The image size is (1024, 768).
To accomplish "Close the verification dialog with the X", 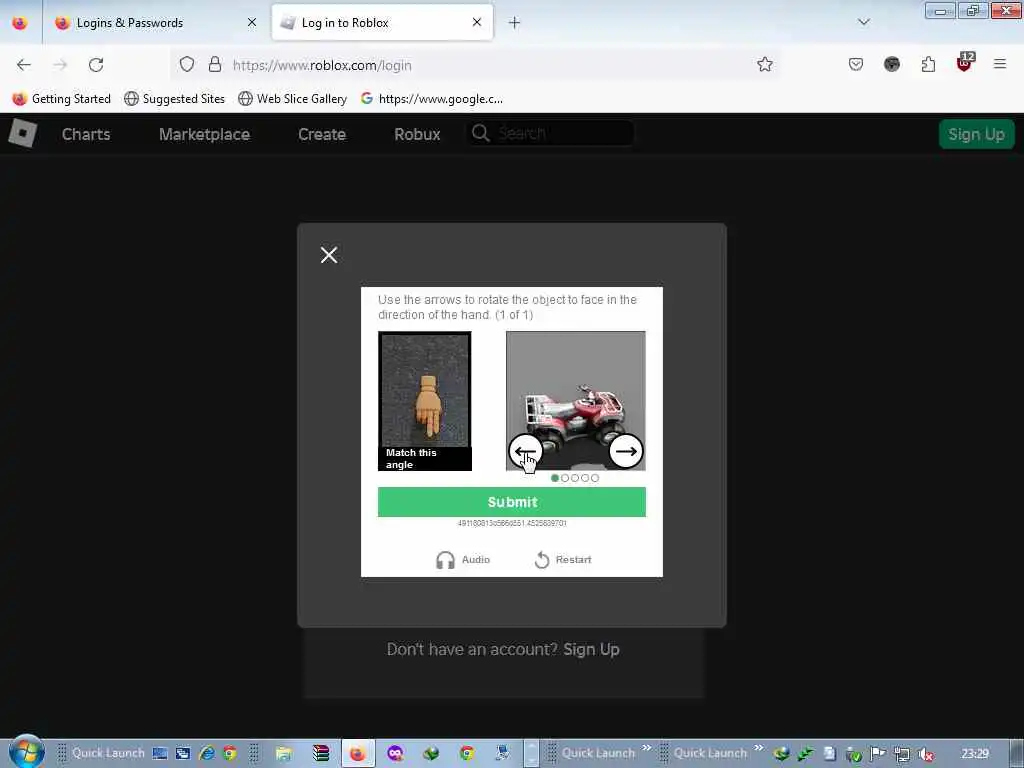I will tap(329, 255).
